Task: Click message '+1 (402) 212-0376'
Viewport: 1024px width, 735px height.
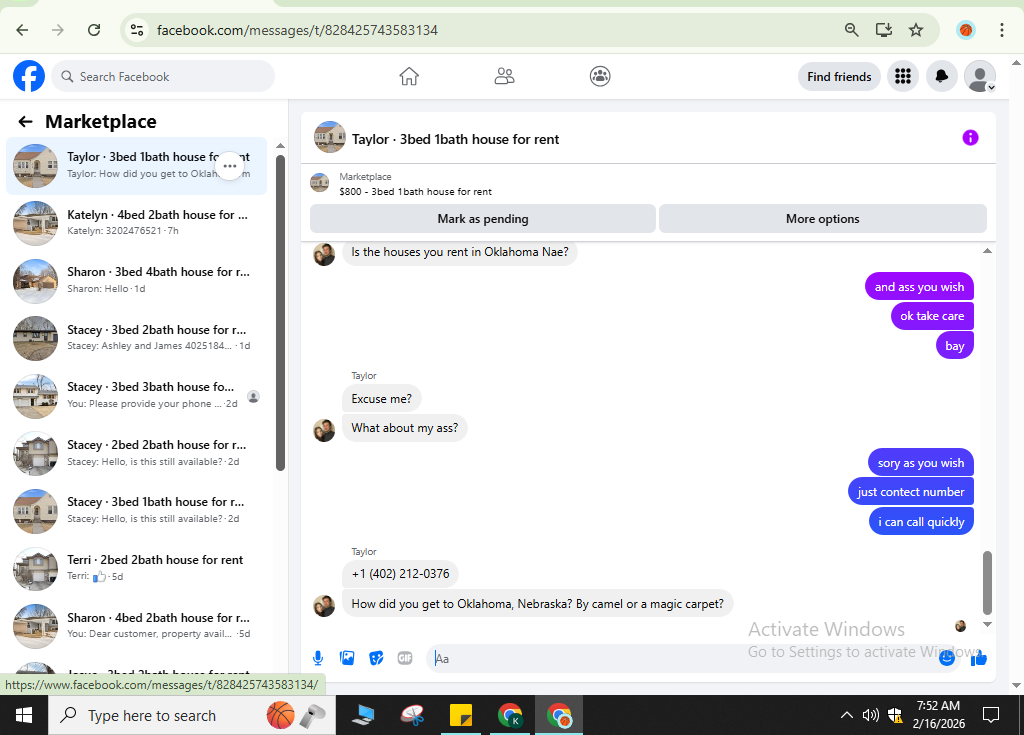Action: click(x=400, y=574)
